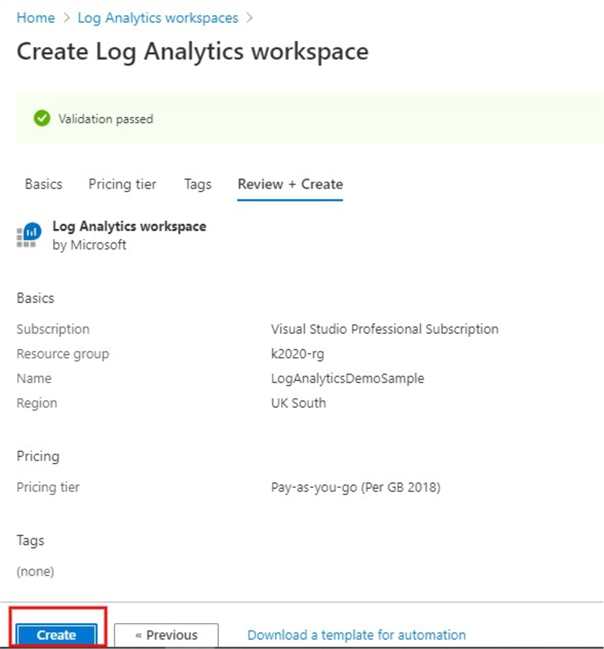604x649 pixels.
Task: Click the 'Region' field label
Action: [37, 403]
